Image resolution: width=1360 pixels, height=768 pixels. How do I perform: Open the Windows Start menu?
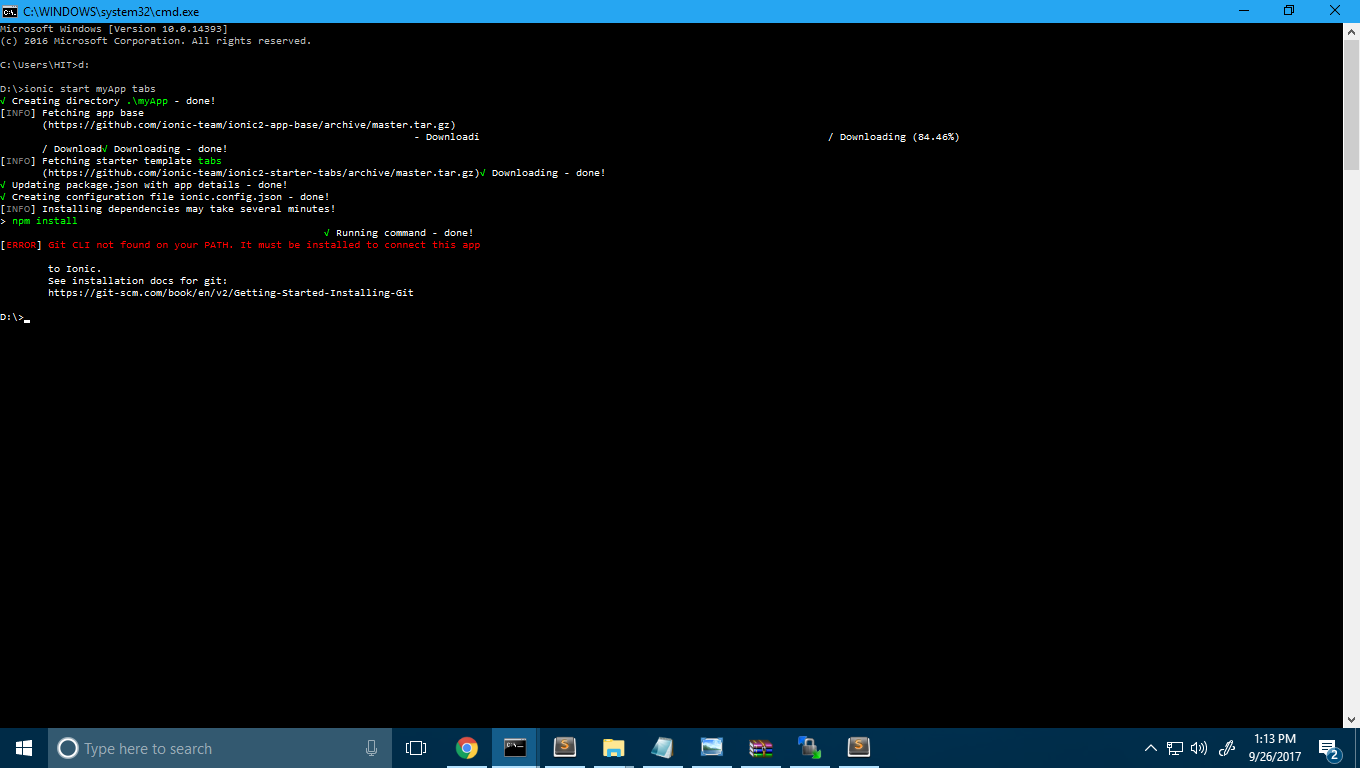pyautogui.click(x=24, y=748)
